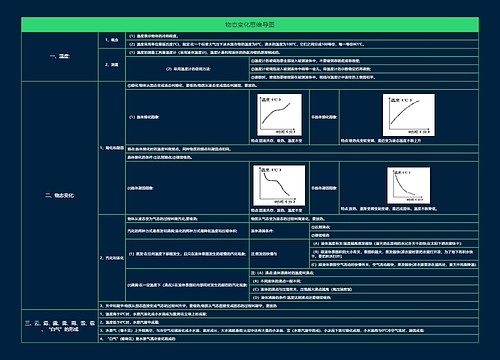
Task: Select the 1、概念 subtopic cell
Action: point(112,40)
